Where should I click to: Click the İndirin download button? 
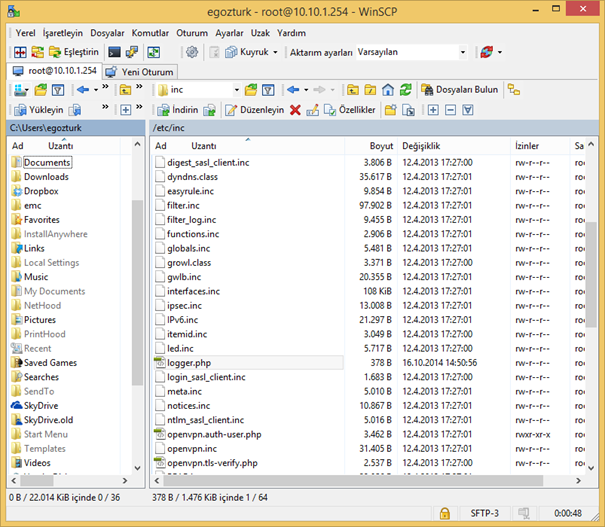pos(178,110)
